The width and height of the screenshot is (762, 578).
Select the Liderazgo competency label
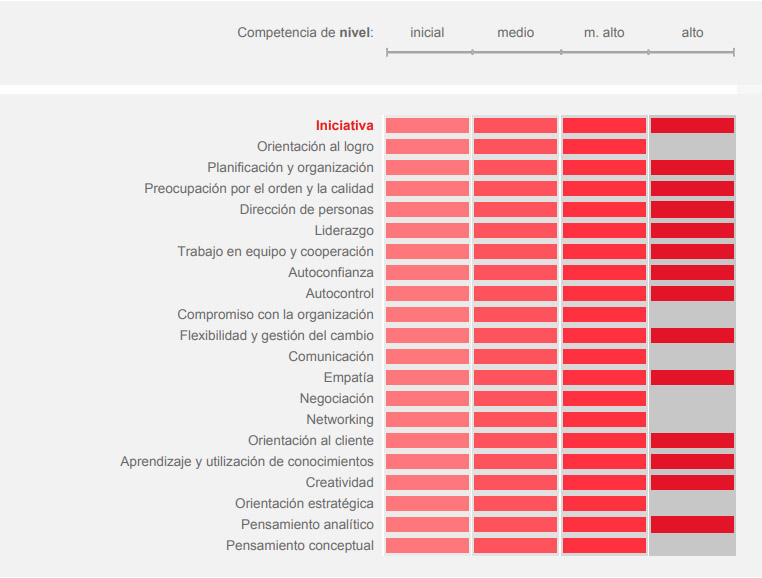point(344,231)
